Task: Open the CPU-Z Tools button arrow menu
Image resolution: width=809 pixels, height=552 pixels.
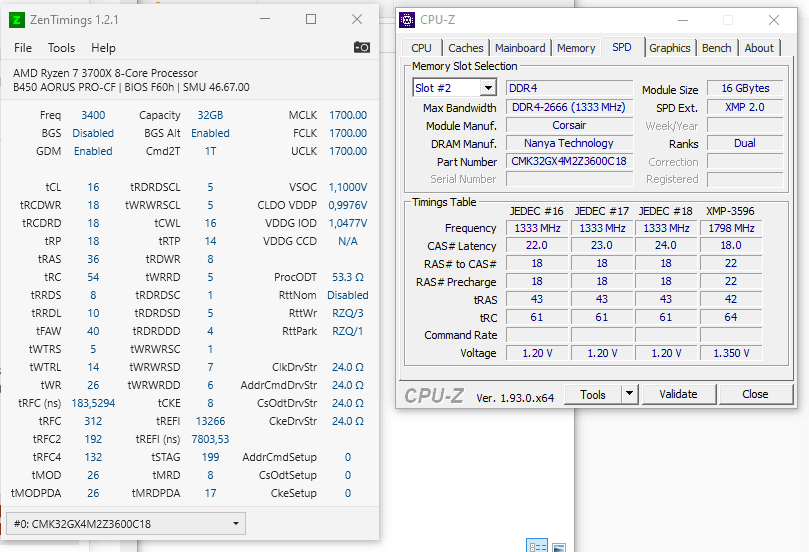Action: pos(629,394)
